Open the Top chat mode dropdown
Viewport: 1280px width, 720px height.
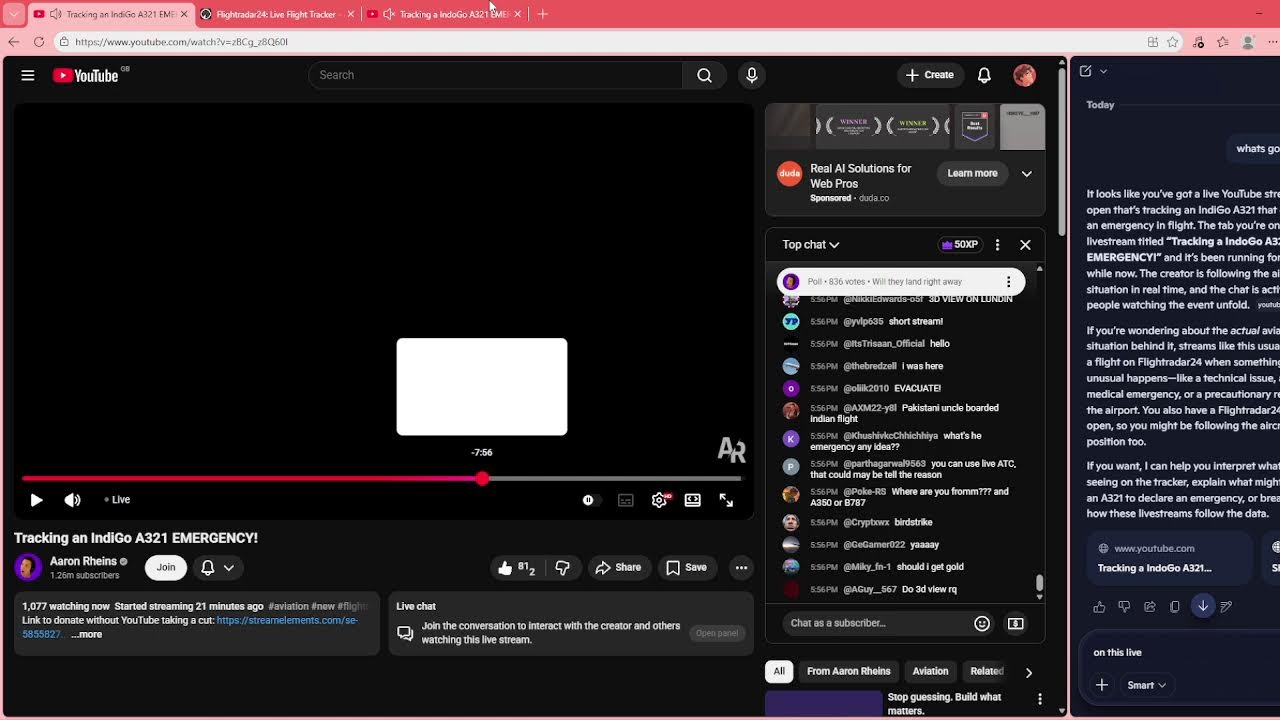tap(811, 245)
